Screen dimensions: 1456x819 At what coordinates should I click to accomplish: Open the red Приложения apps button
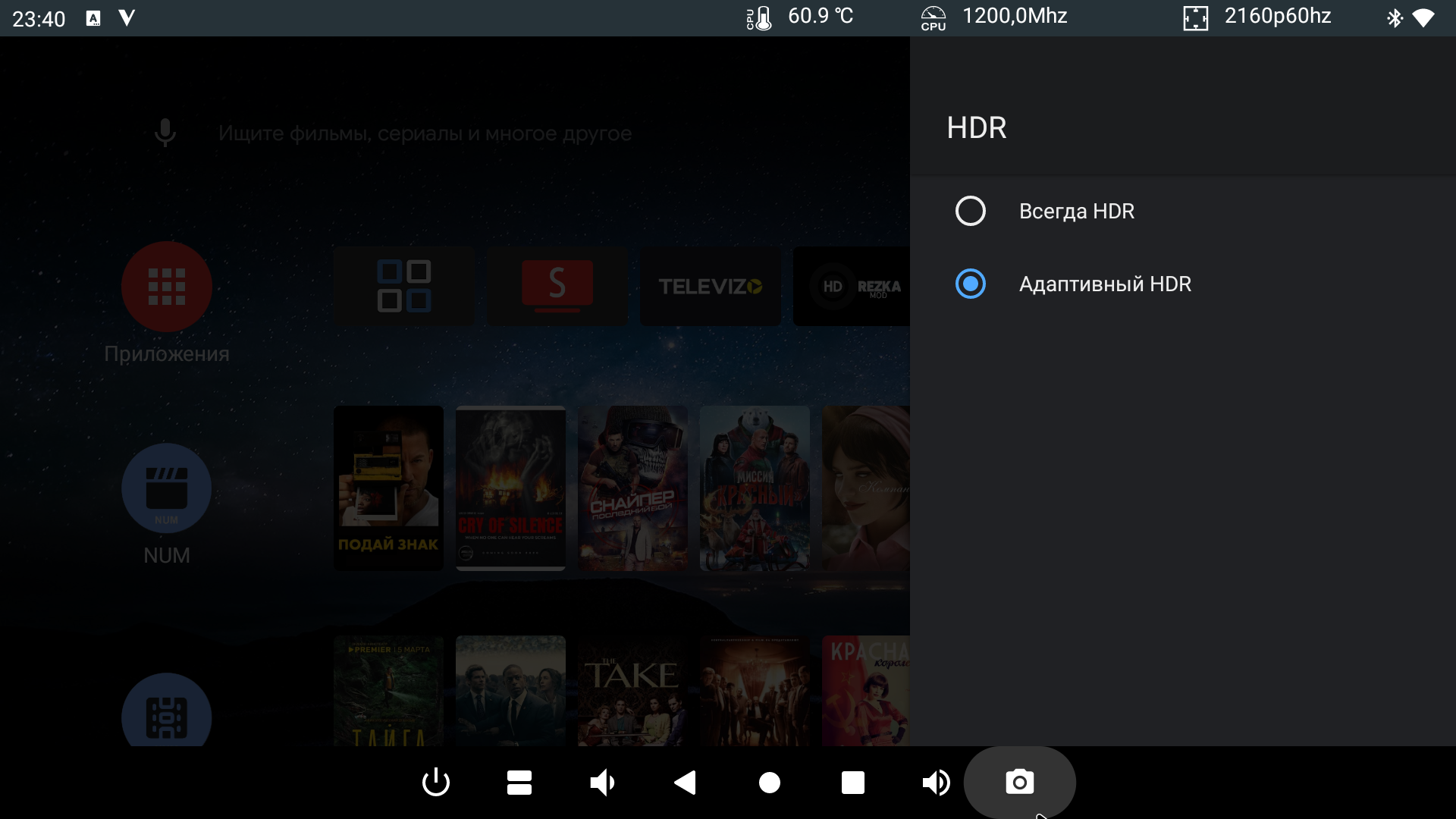pos(167,287)
